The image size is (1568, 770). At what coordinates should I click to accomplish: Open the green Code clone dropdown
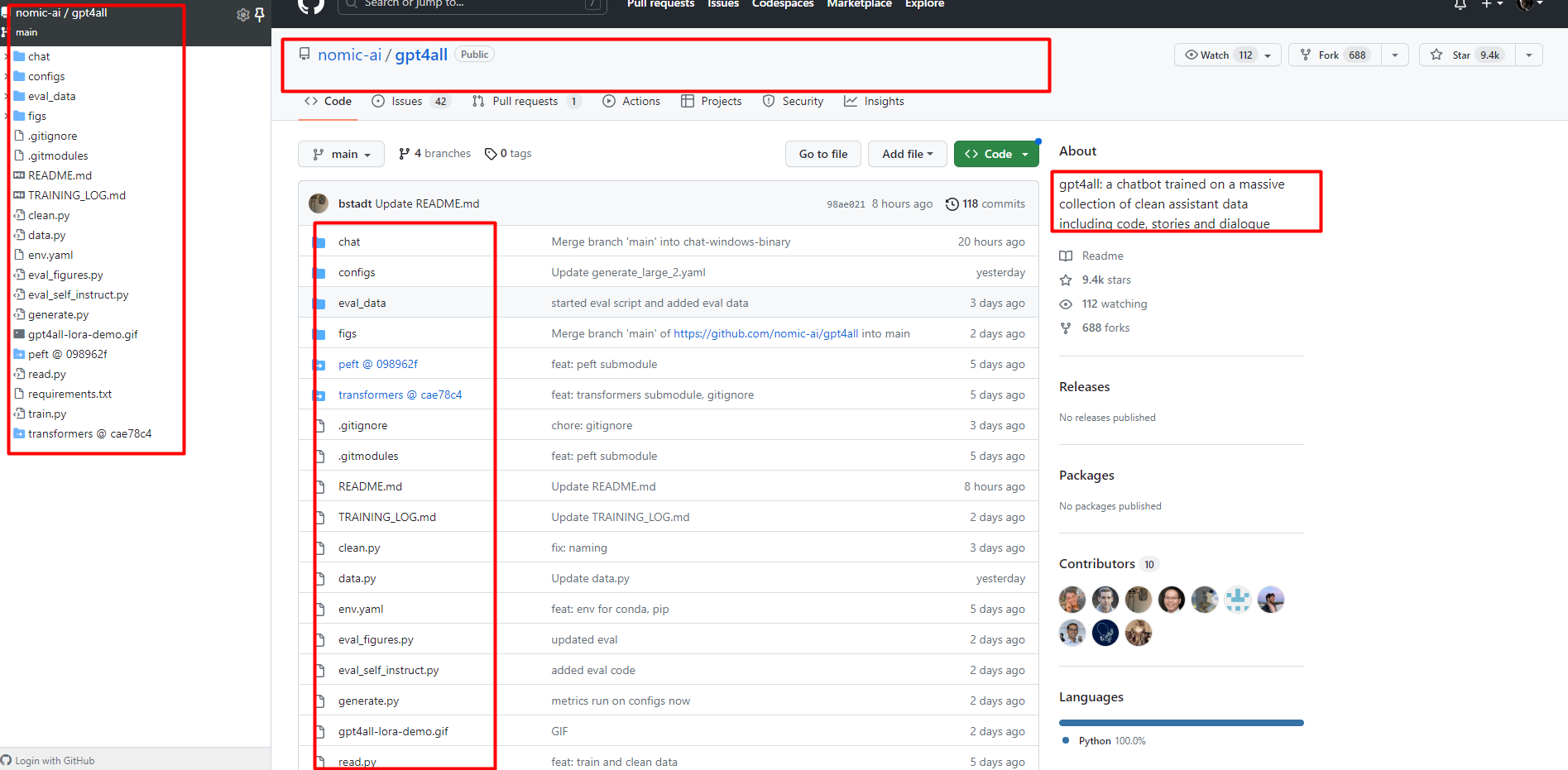[996, 154]
